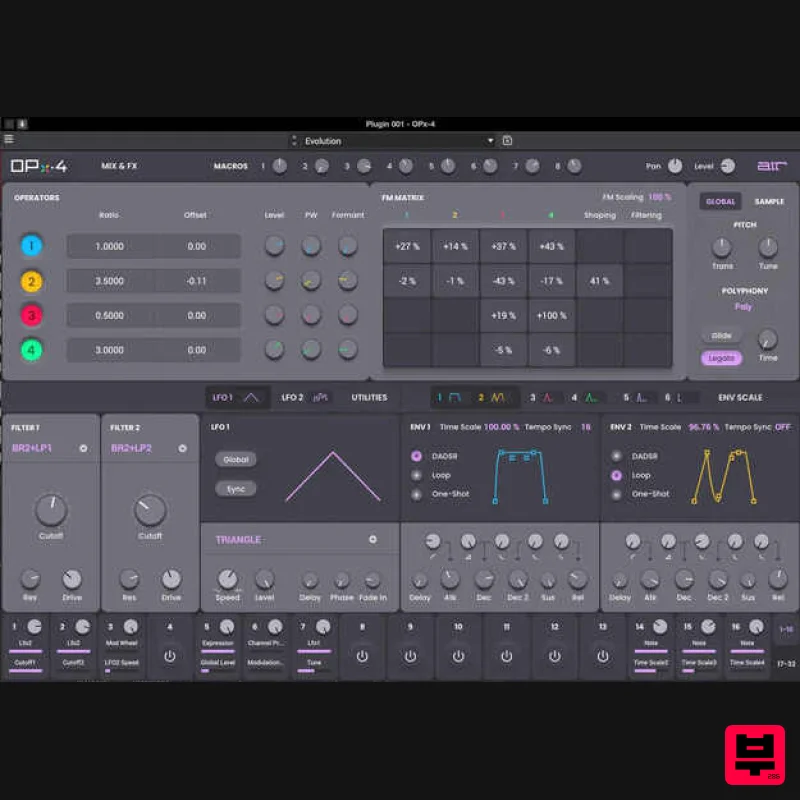The height and width of the screenshot is (800, 800).
Task: Select the blue operator 1 icon
Action: pyautogui.click(x=31, y=246)
